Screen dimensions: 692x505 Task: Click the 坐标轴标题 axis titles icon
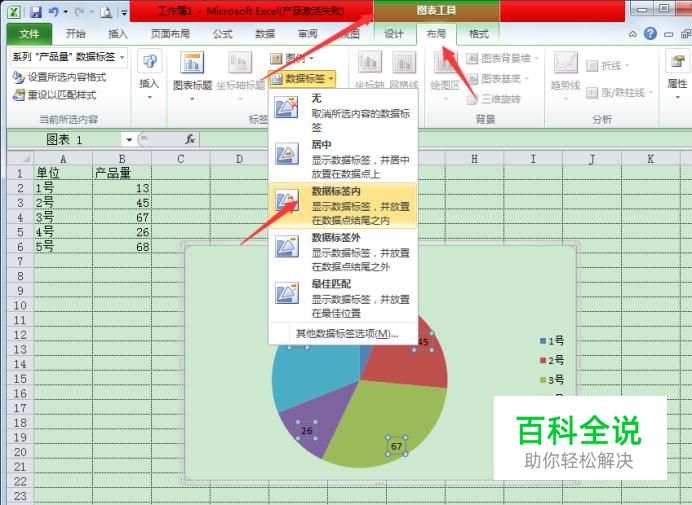click(240, 62)
